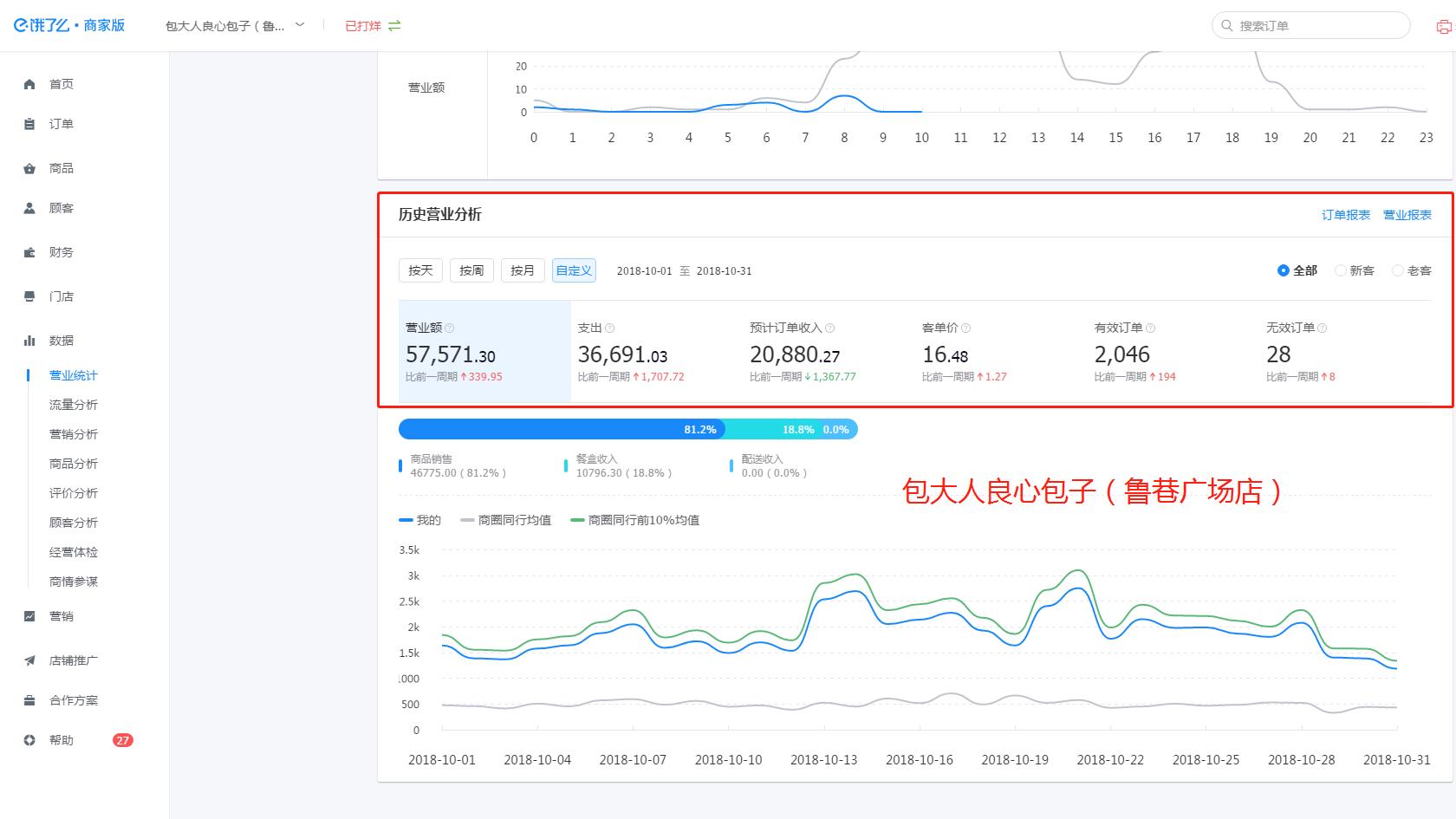Select the 全部 radio button
This screenshot has width=1456, height=819.
(x=1284, y=270)
